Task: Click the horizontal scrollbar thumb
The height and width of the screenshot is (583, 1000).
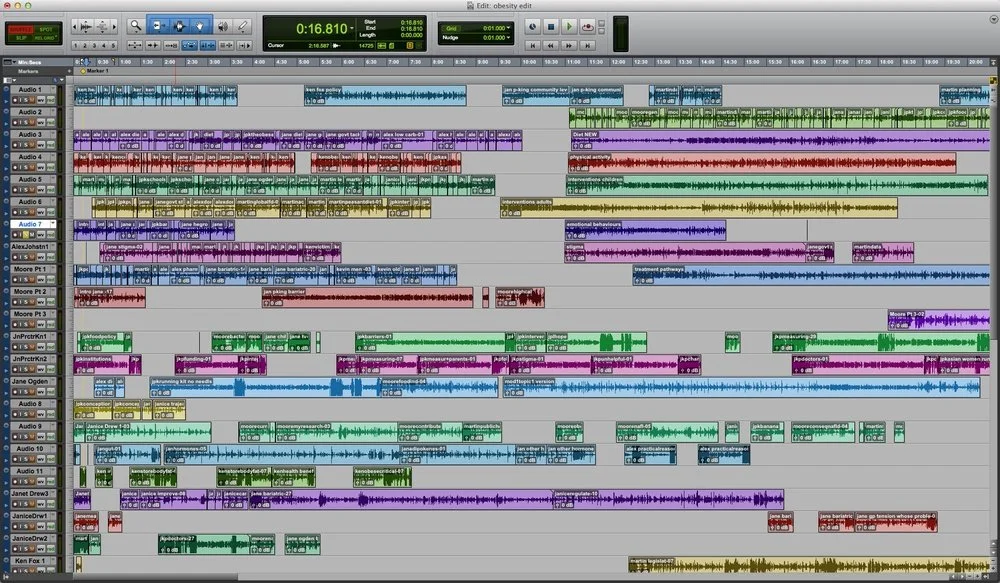Action: 156,577
